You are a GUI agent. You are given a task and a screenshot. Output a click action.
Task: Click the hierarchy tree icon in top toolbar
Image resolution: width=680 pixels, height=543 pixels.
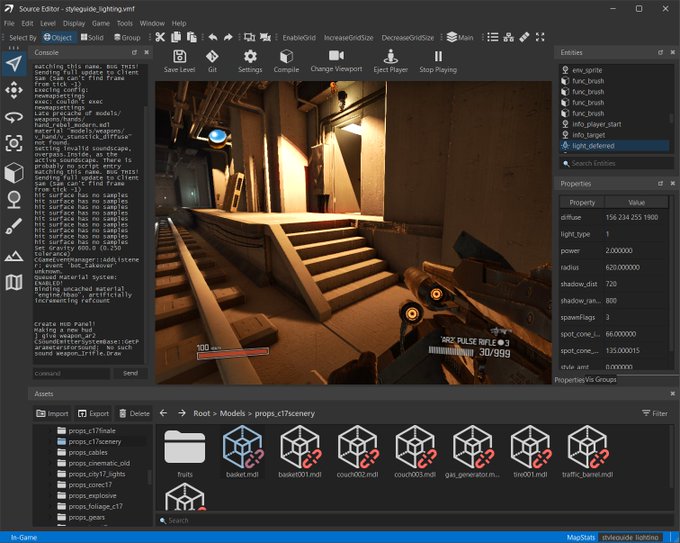[508, 37]
